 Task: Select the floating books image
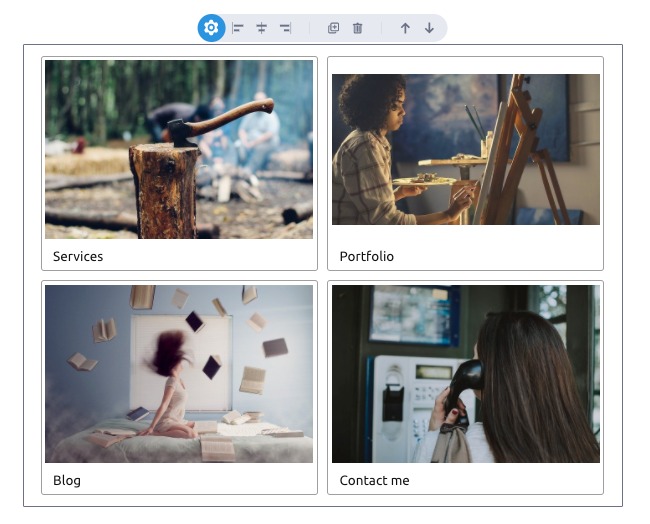[x=179, y=374]
